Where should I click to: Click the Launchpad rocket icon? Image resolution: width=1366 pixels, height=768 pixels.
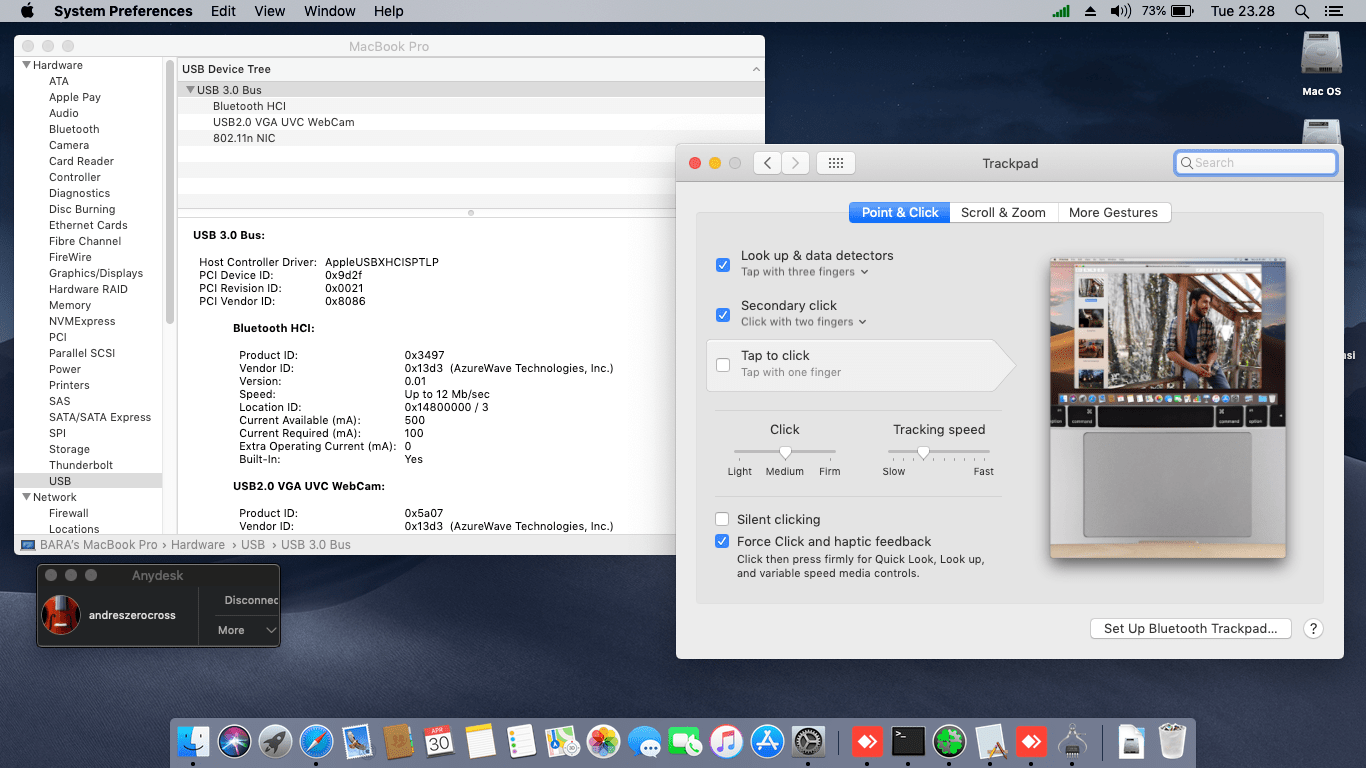[x=276, y=742]
